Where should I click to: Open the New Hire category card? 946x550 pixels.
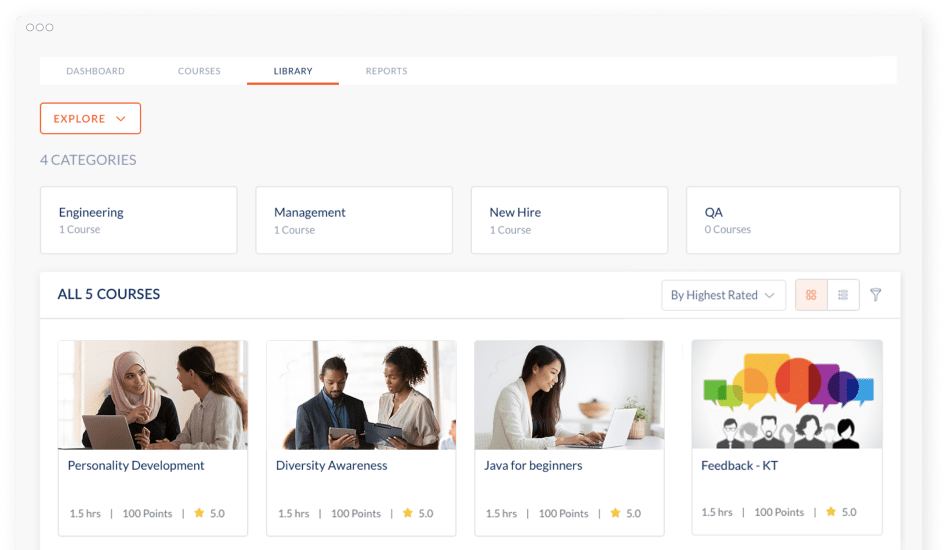(x=570, y=220)
